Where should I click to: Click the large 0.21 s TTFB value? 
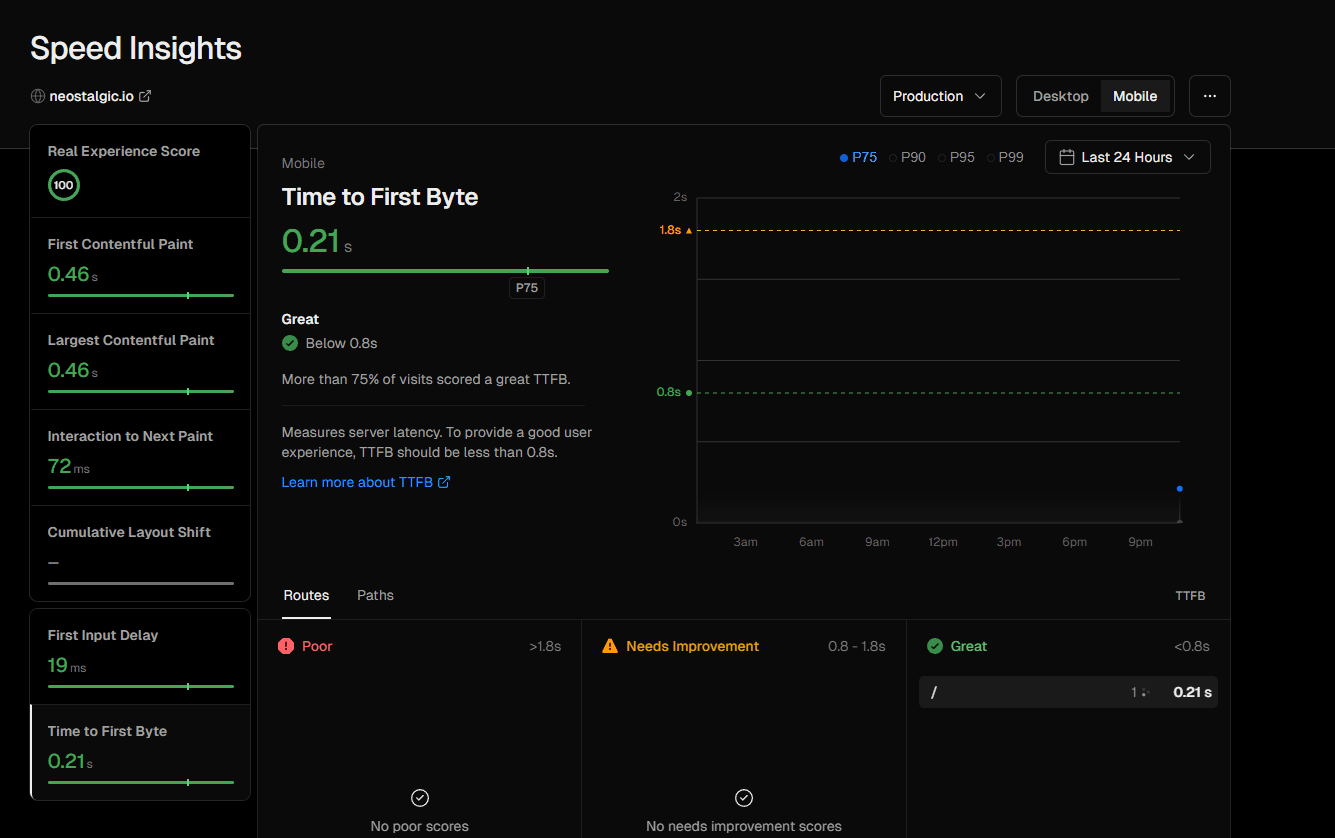point(317,241)
